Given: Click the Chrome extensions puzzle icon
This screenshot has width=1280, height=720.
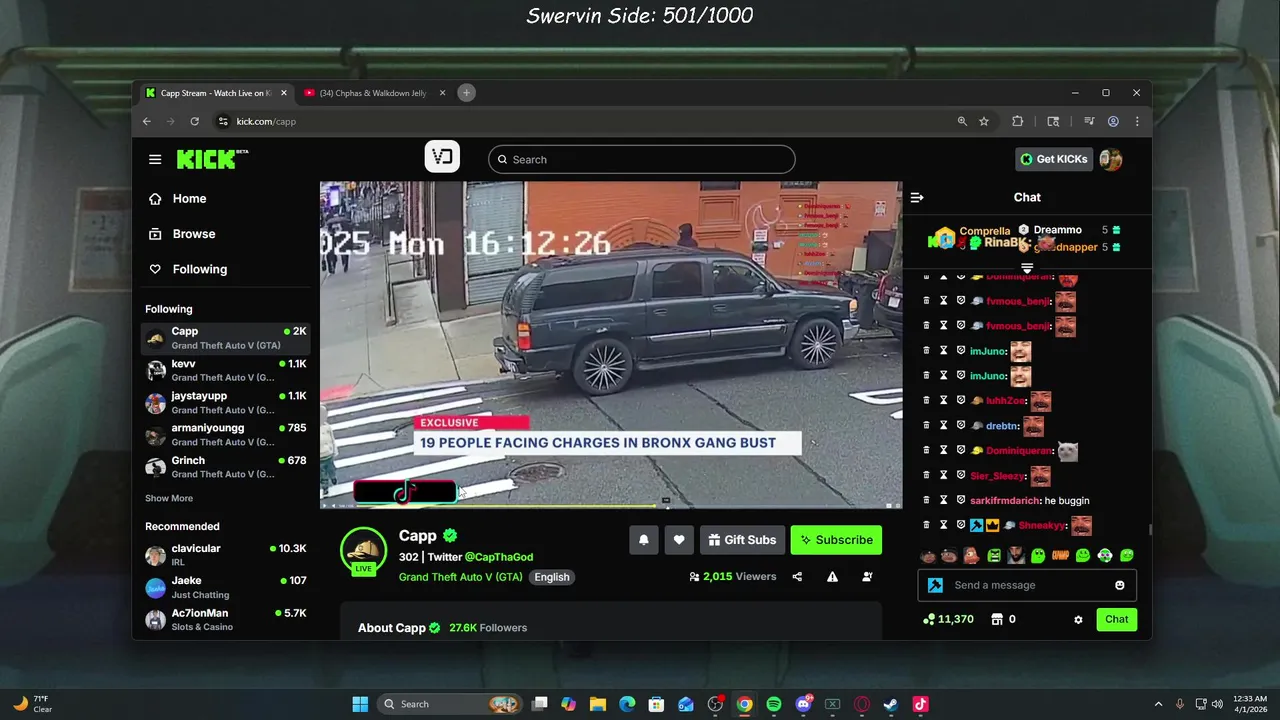Looking at the screenshot, I should click(1017, 121).
